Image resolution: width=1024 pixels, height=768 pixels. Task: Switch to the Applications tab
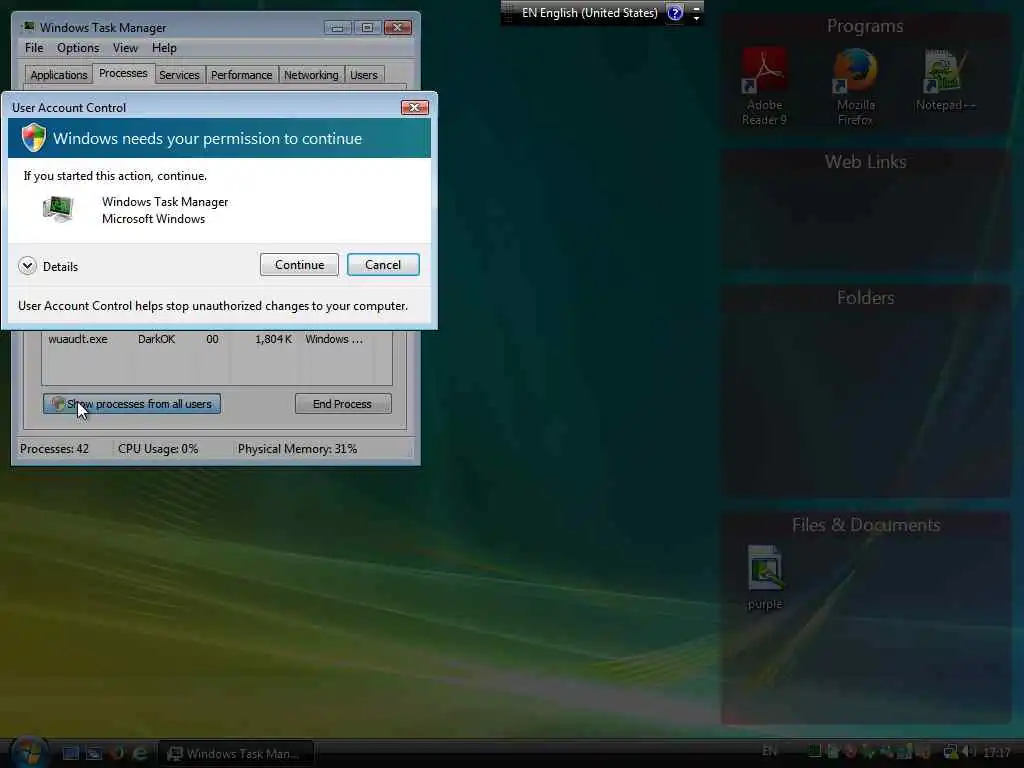coord(59,74)
